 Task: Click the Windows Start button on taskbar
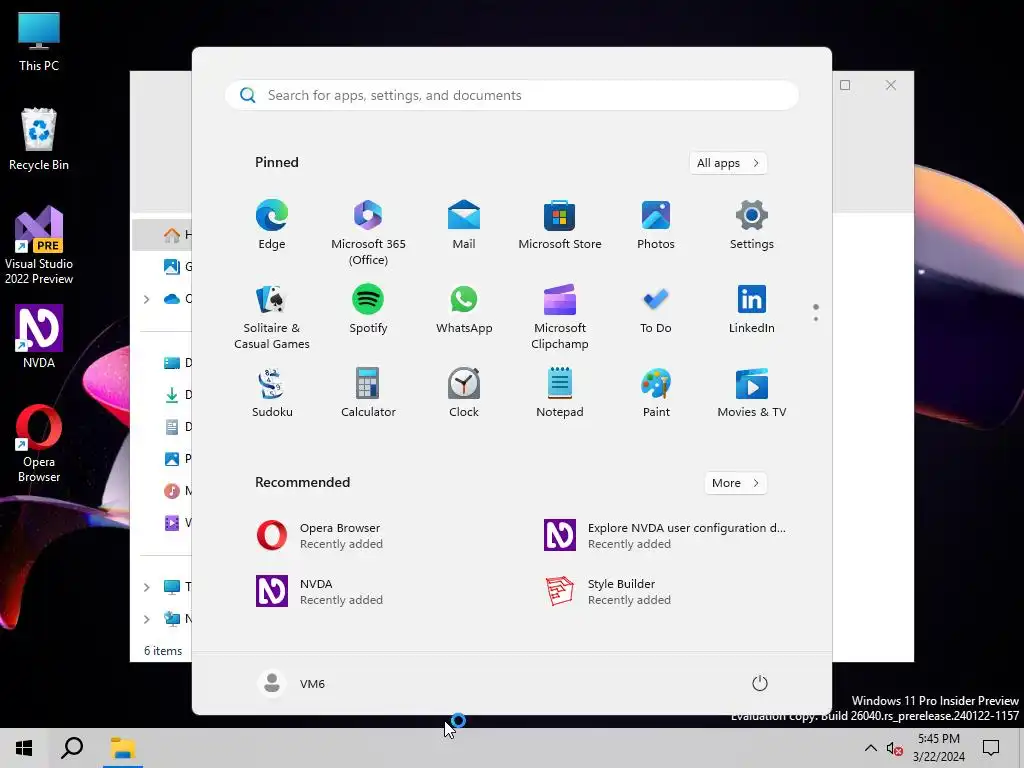pyautogui.click(x=24, y=748)
